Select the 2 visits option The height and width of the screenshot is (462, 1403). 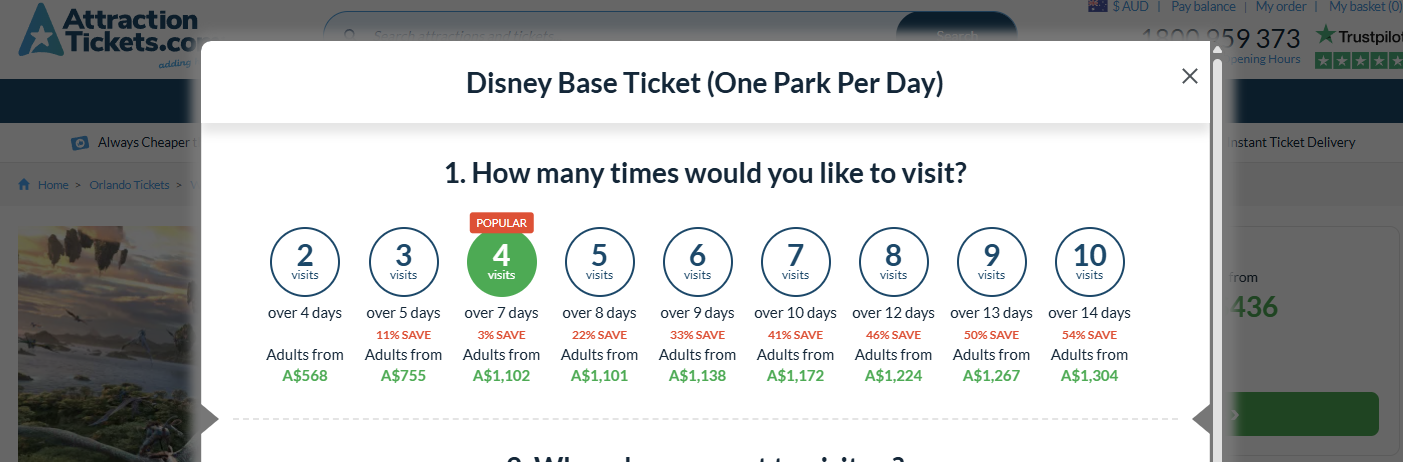305,262
